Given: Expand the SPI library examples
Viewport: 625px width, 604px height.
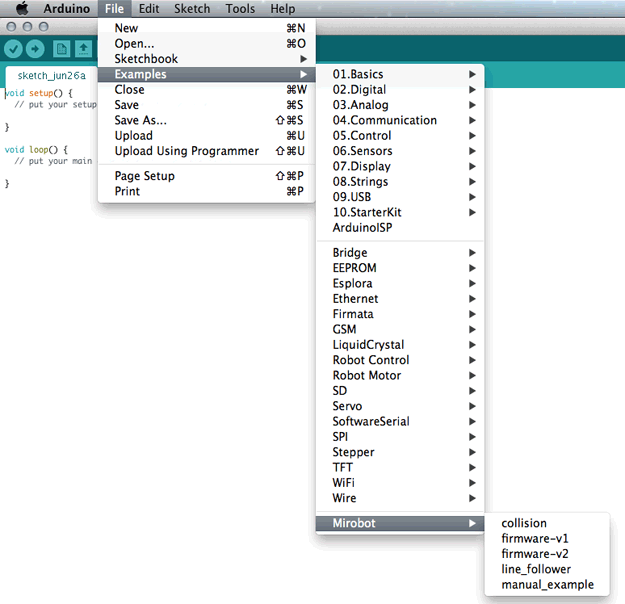Looking at the screenshot, I should tap(400, 437).
